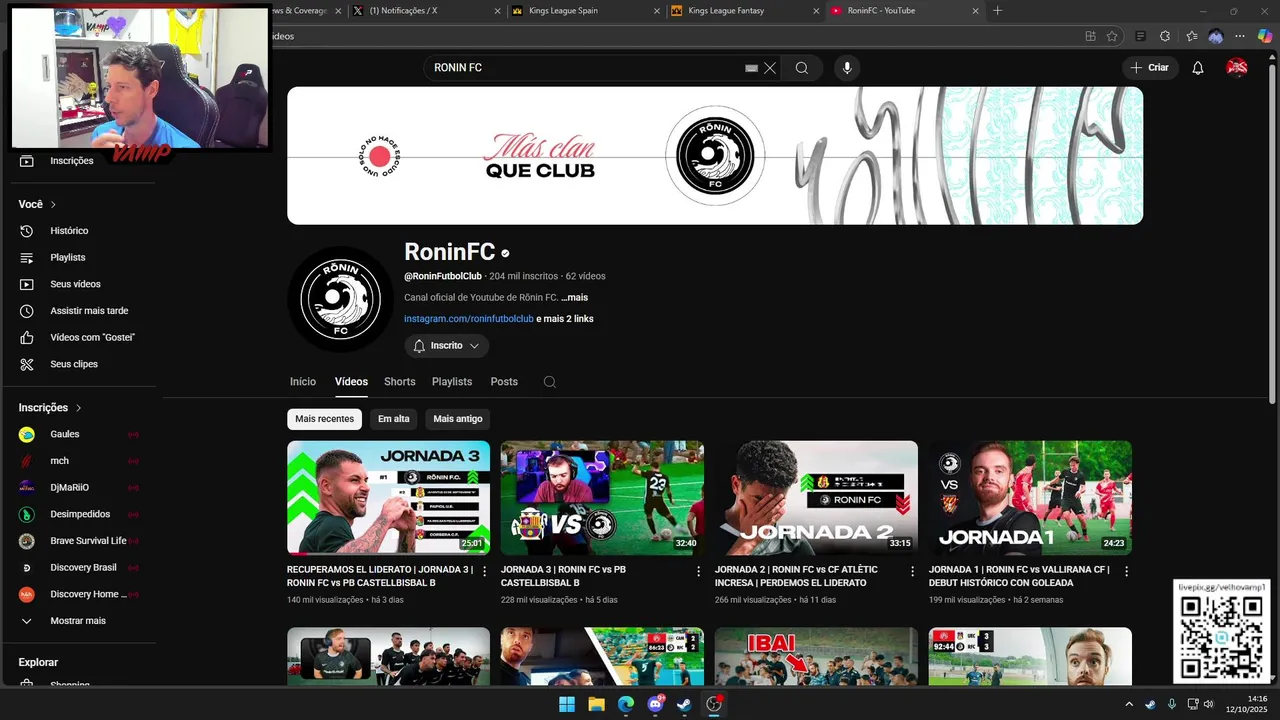The width and height of the screenshot is (1280, 720).
Task: Open Windows Start menu
Action: [x=567, y=704]
